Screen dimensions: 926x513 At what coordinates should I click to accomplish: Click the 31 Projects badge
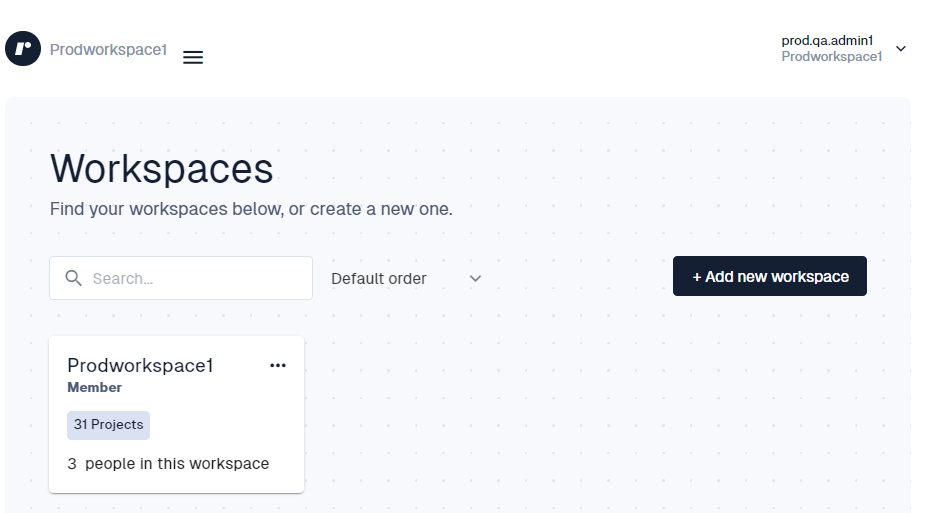109,425
